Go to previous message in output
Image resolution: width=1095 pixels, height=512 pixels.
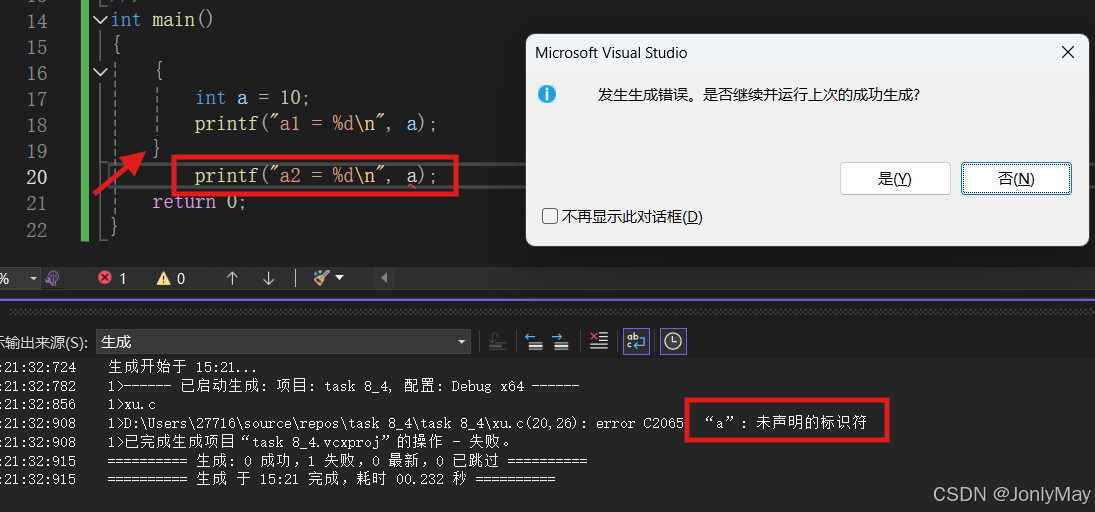coord(535,341)
